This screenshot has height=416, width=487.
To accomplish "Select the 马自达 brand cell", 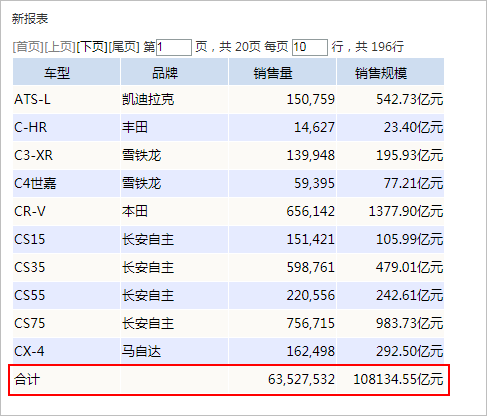I will pyautogui.click(x=174, y=351).
